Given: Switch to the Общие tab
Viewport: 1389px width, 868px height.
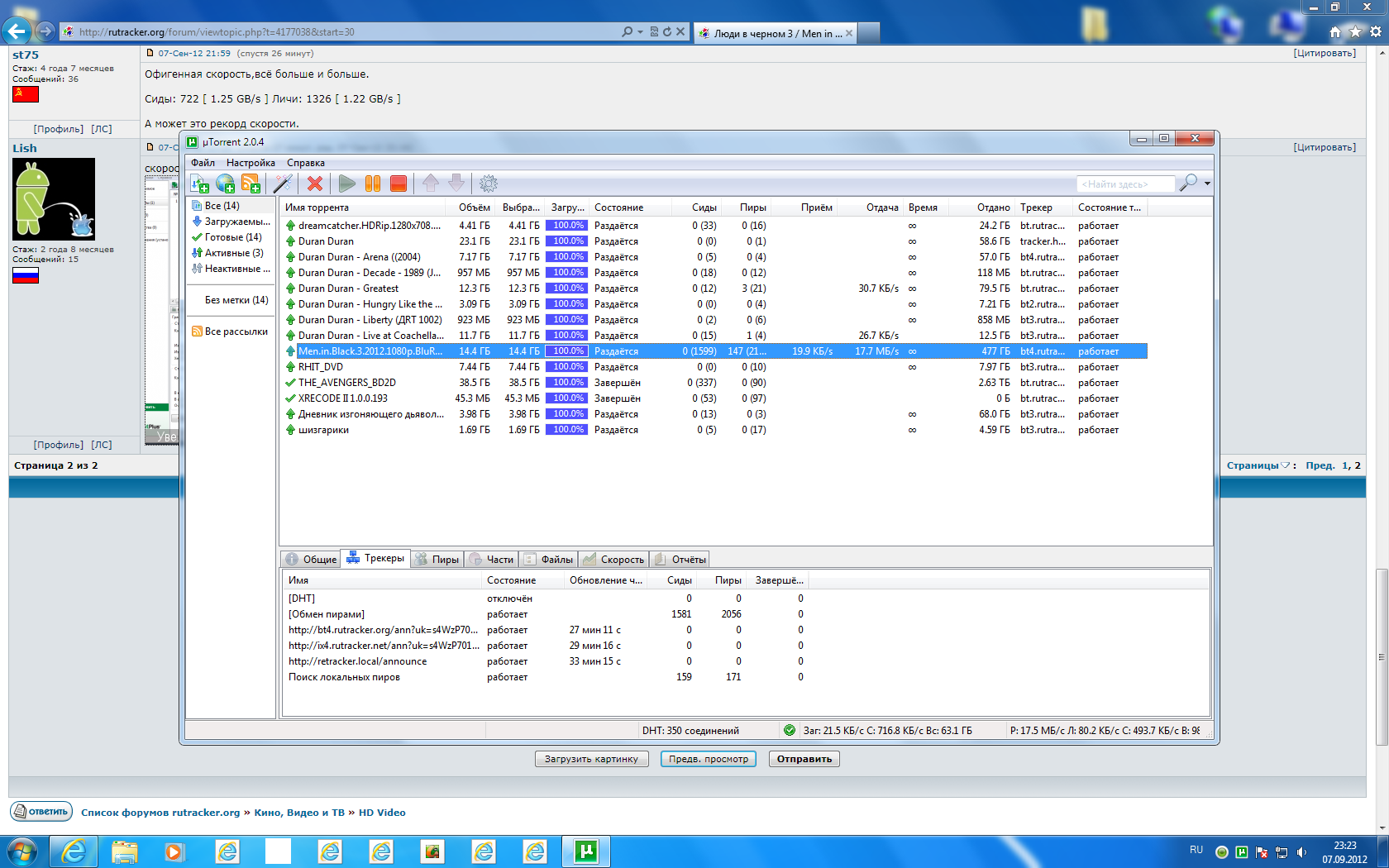Looking at the screenshot, I should click(x=312, y=560).
